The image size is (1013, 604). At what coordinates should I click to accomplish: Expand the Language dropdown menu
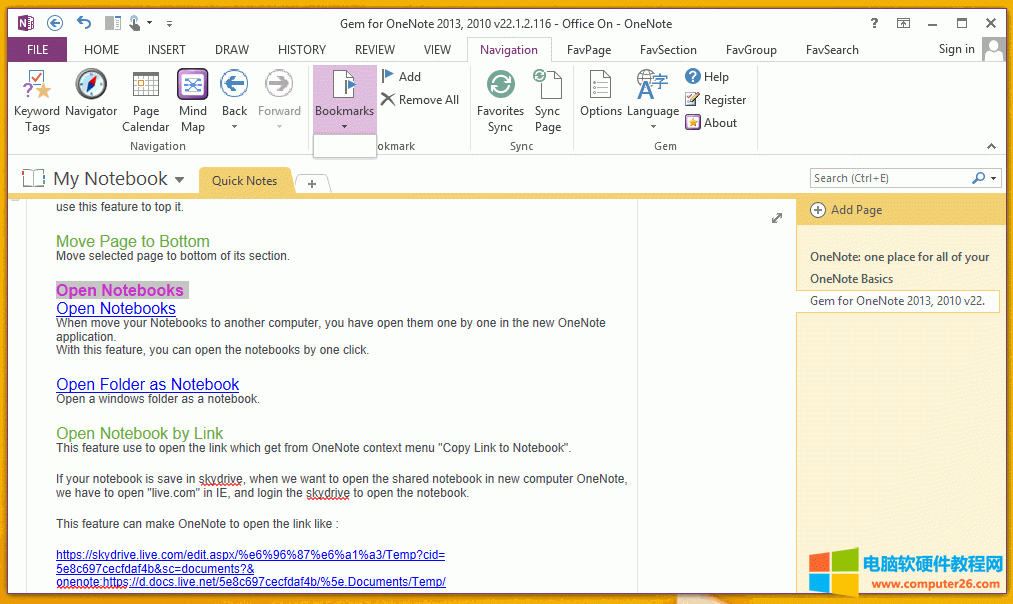[652, 126]
